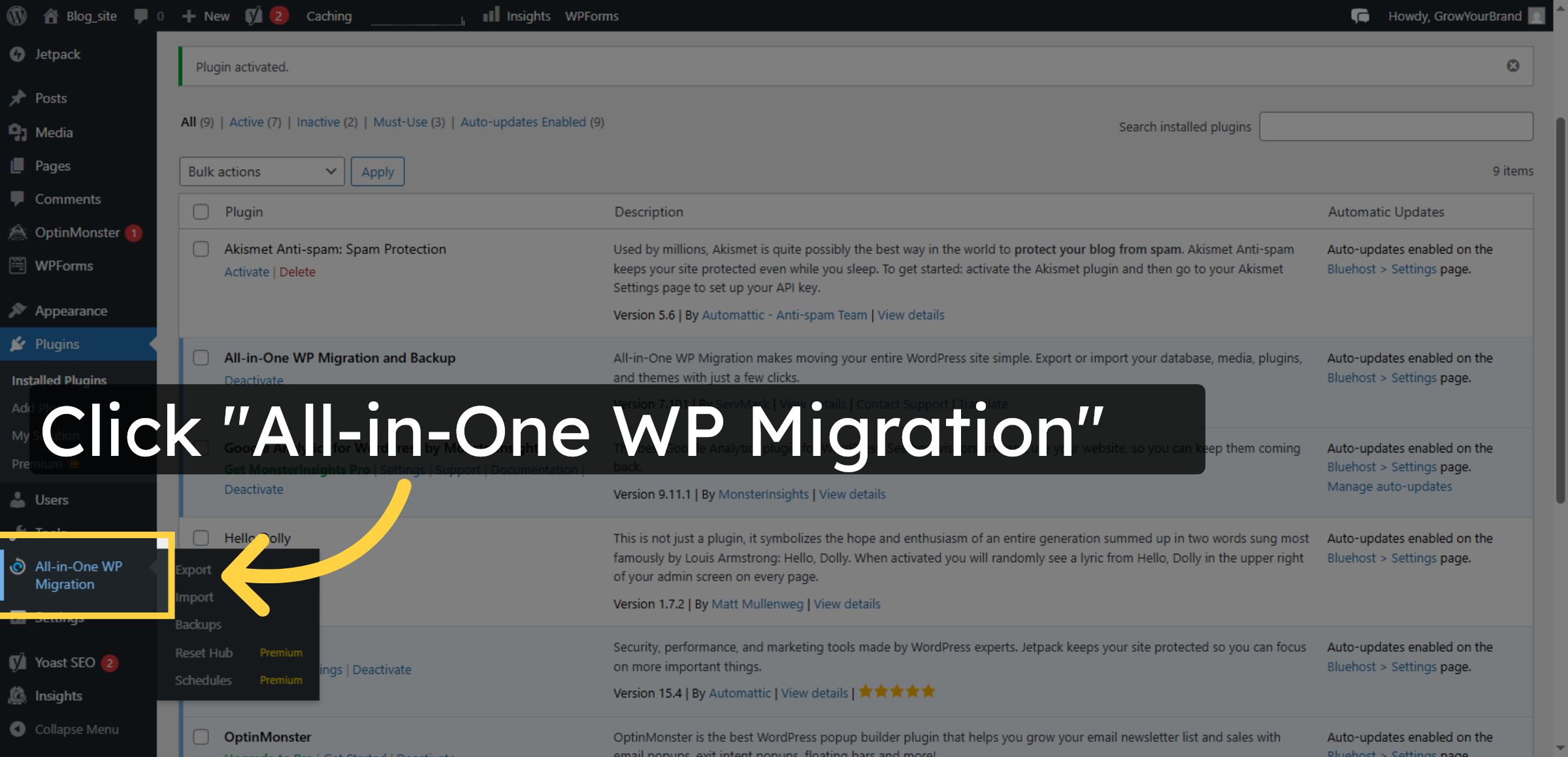Click the WPForms sidebar icon
This screenshot has width=1568, height=757.
pos(18,265)
